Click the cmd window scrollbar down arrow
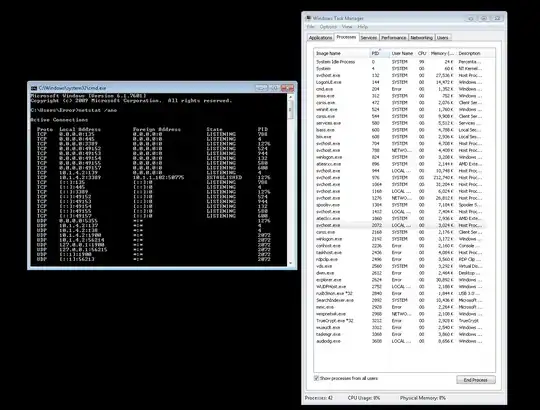Screen dimensions: 540x410 (x=290, y=263)
